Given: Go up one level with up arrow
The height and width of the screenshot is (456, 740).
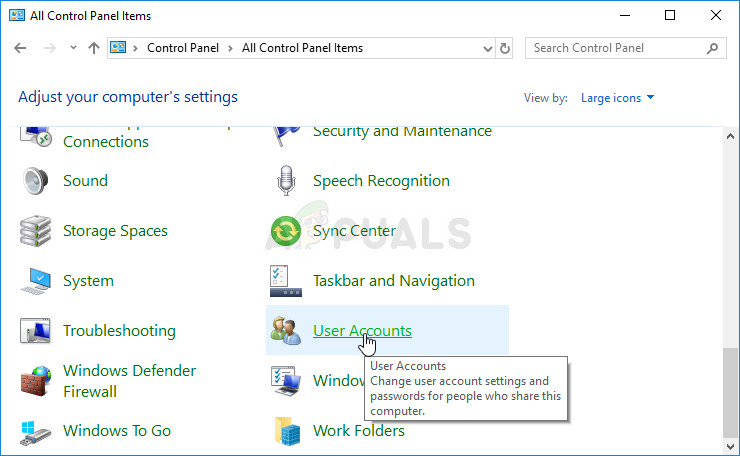Looking at the screenshot, I should point(94,48).
